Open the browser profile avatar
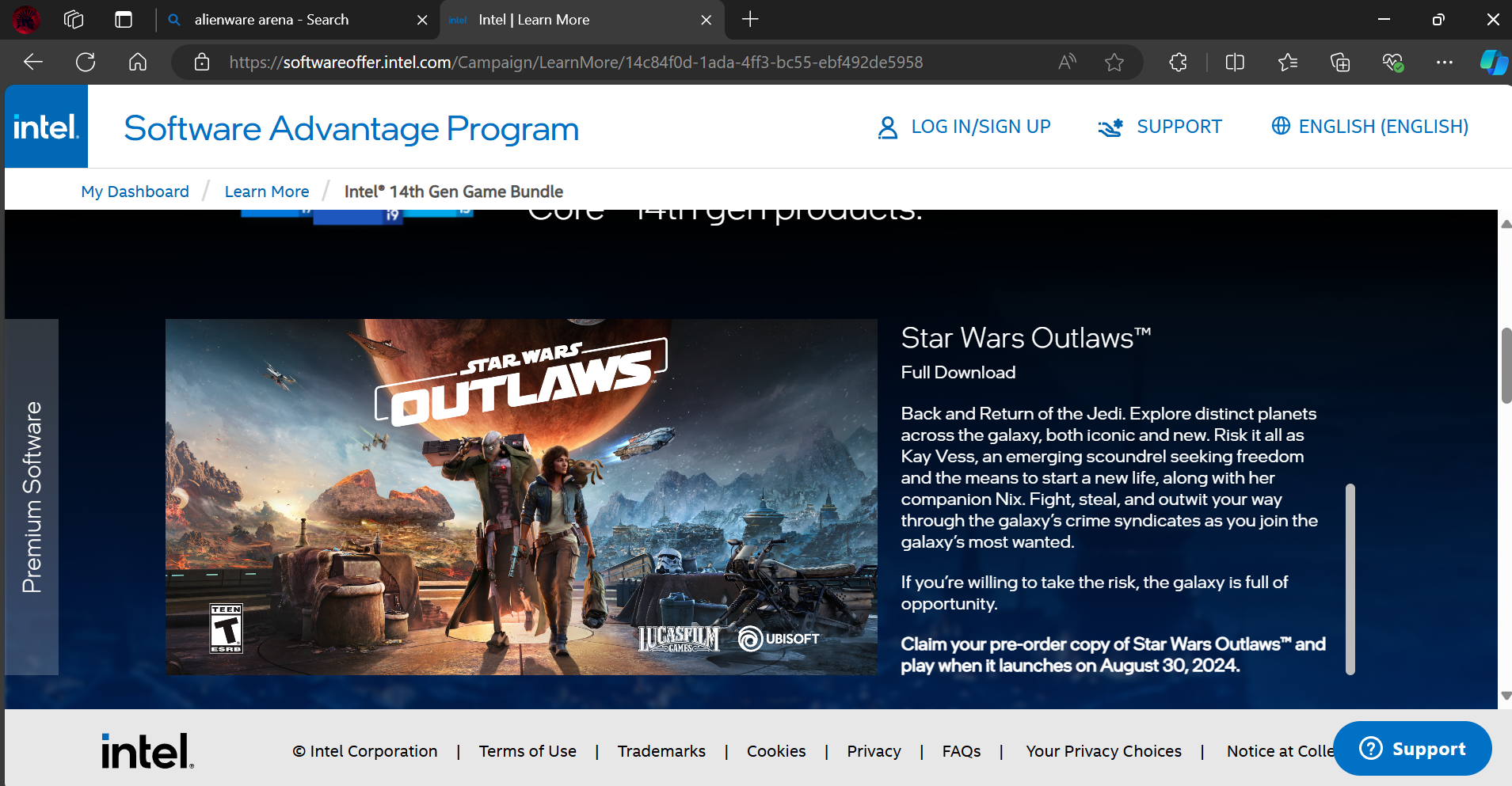Screen dimensions: 1512x786 (26, 19)
